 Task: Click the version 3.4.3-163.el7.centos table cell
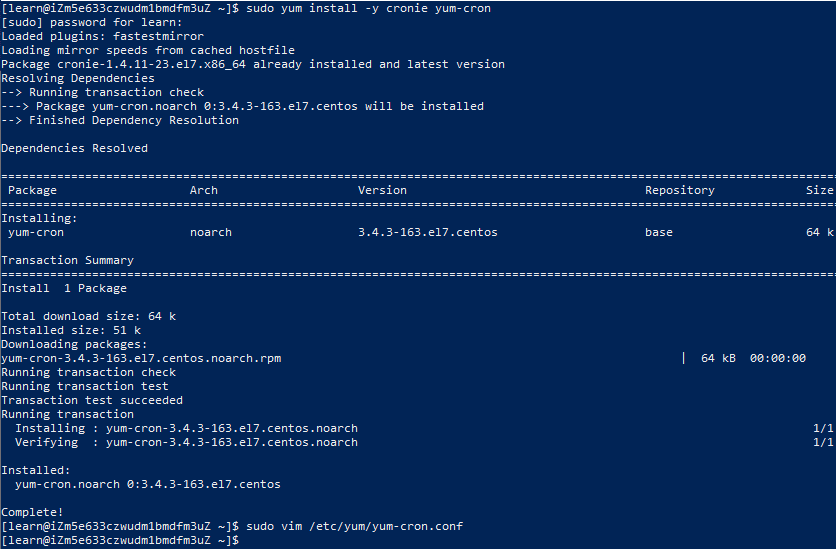coord(428,232)
